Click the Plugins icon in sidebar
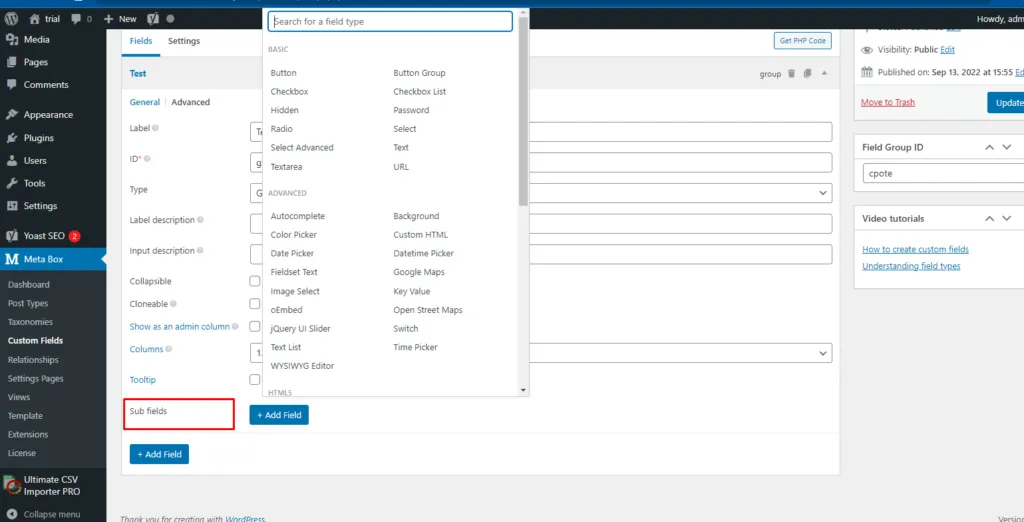1024x522 pixels. (12, 138)
